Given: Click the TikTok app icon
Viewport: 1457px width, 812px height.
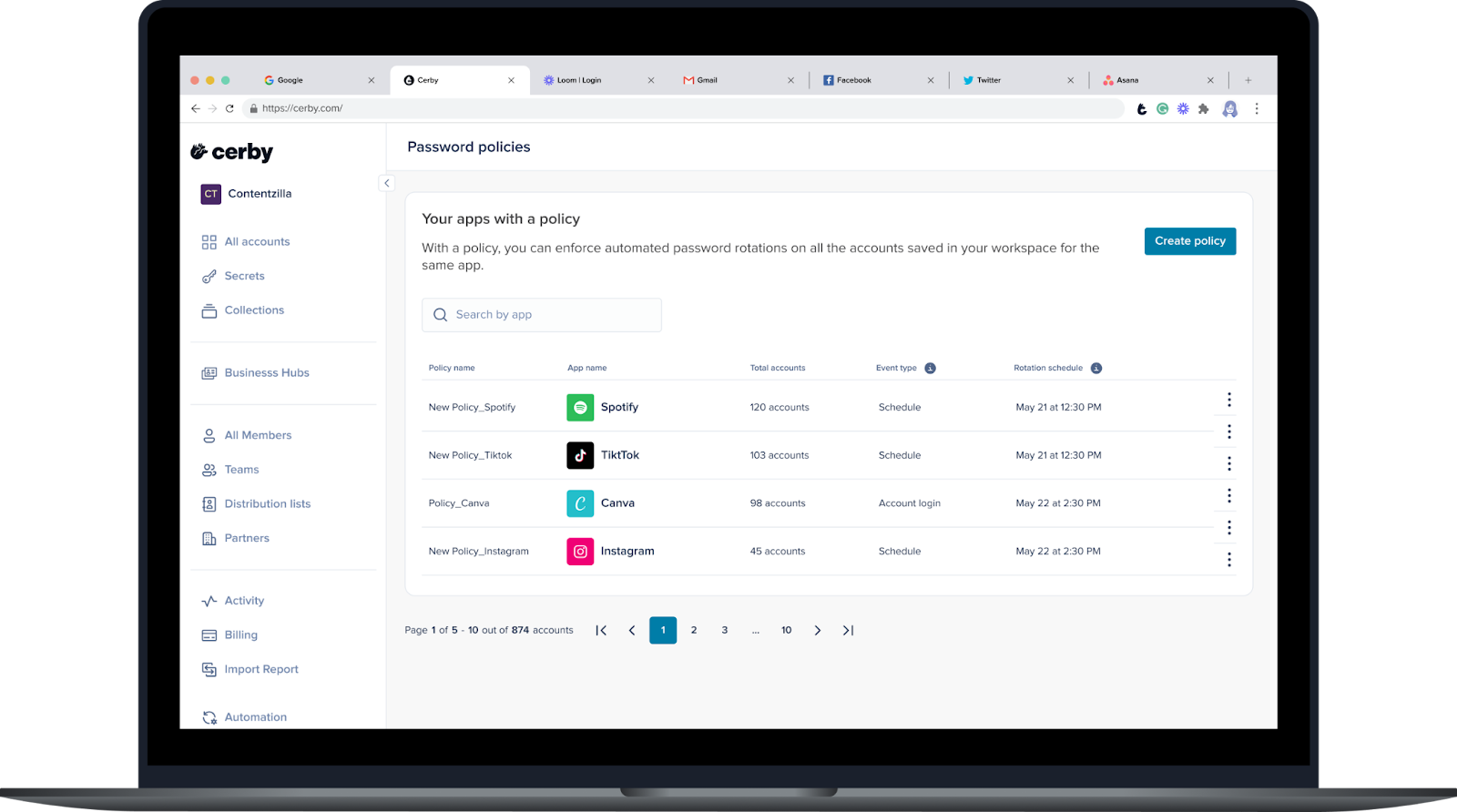Looking at the screenshot, I should click(x=580, y=455).
